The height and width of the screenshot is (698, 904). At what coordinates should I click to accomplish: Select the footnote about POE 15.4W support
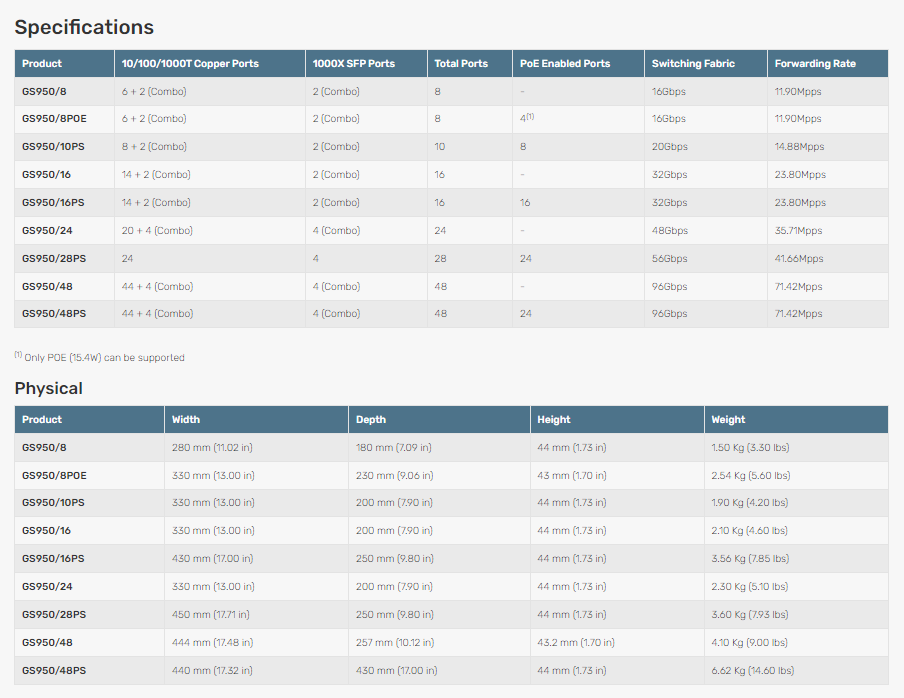pyautogui.click(x=100, y=357)
